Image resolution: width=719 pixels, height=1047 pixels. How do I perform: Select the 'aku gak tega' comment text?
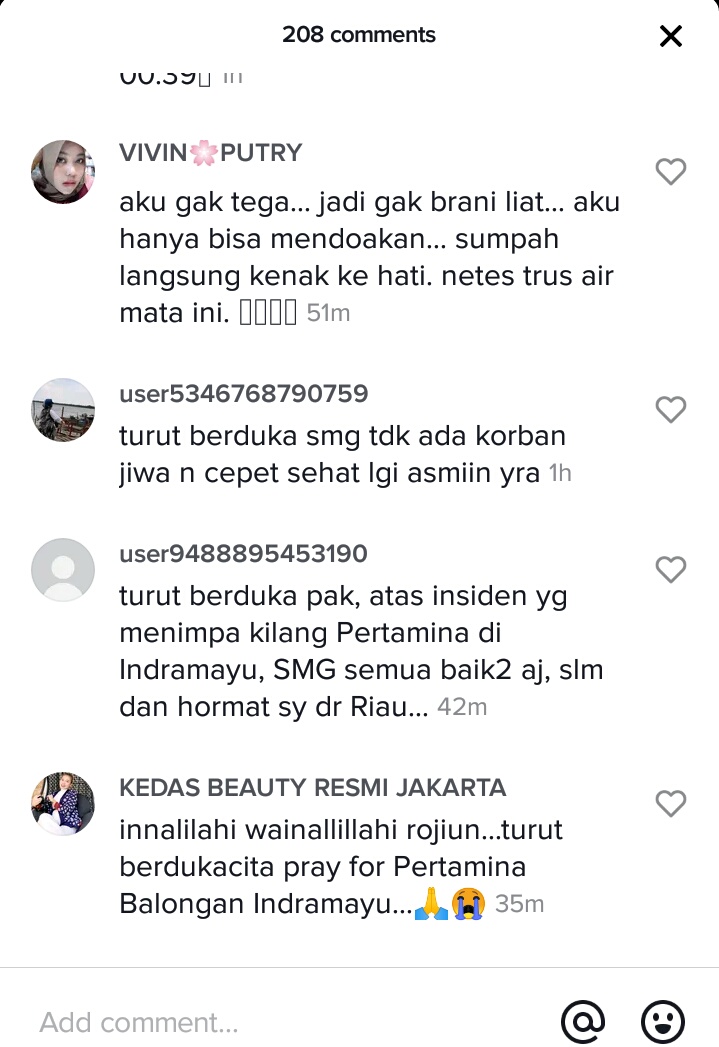[369, 257]
